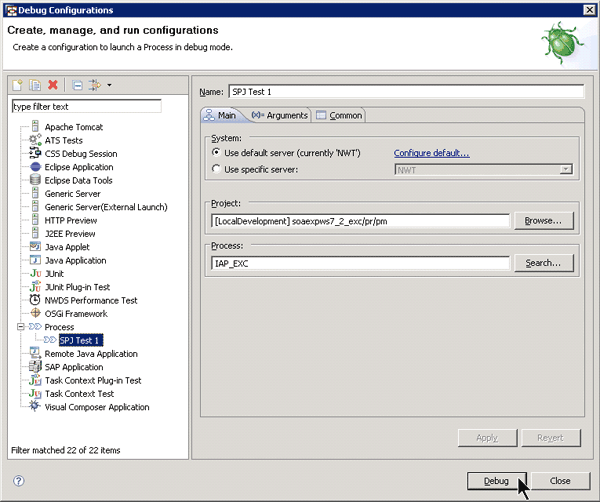Viewport: 600px width, 502px height.
Task: Click the New launch configuration icon
Action: pos(17,86)
